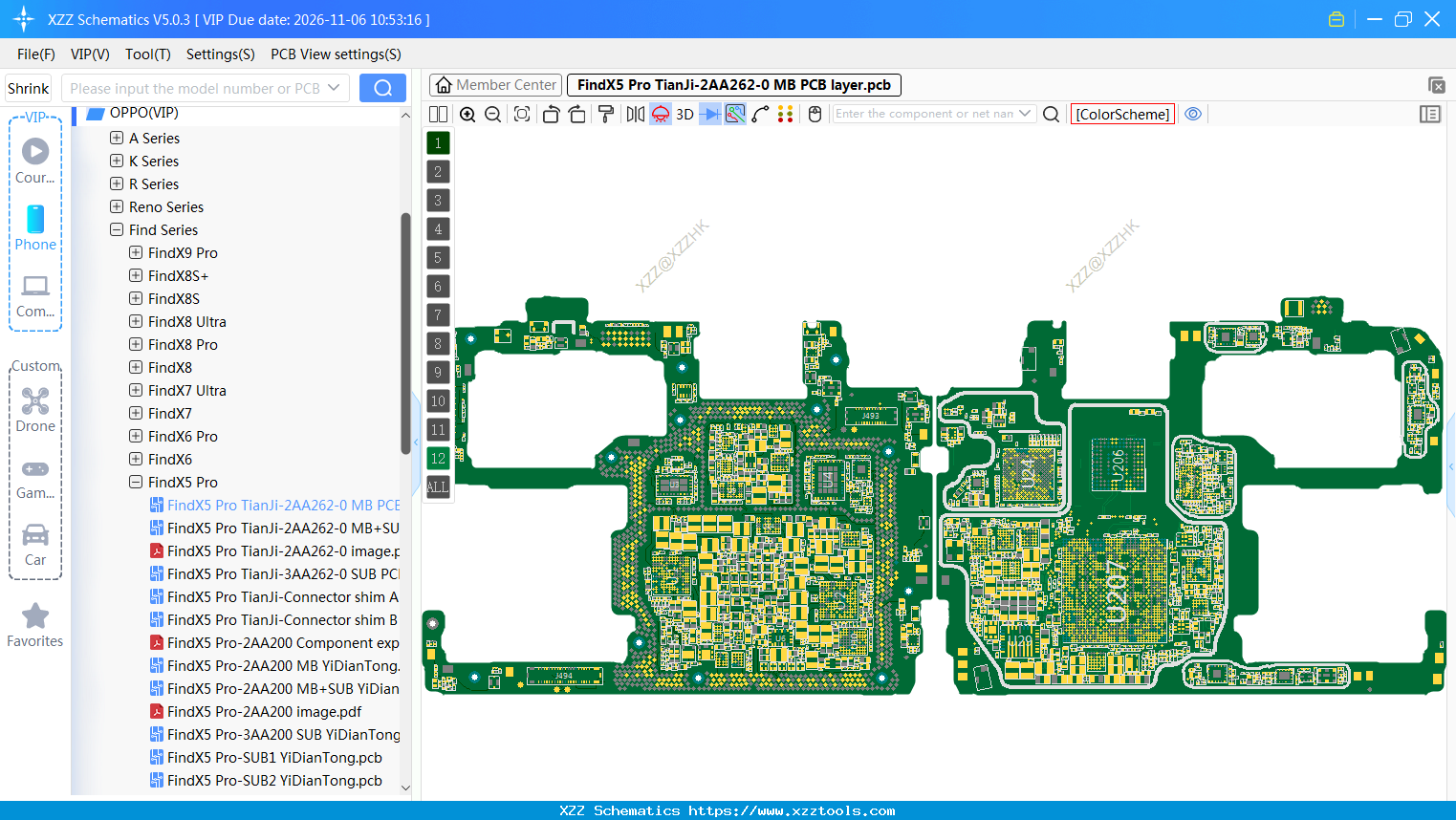
Task: Select the Zoom In magnifier tool
Action: click(467, 114)
